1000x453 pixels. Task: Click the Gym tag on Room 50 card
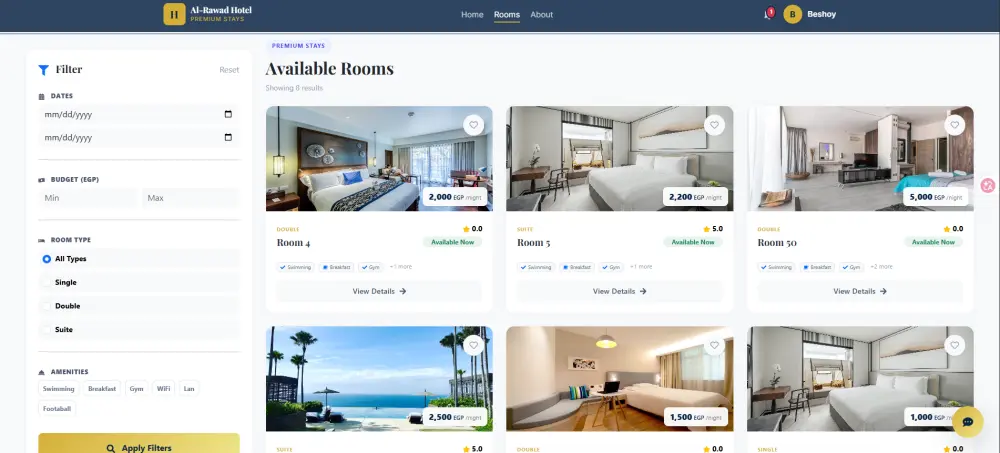851,267
